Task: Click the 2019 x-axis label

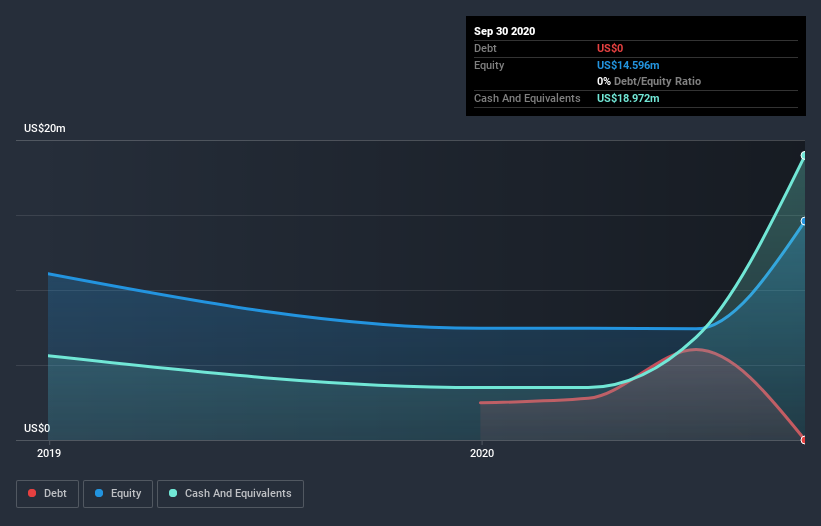Action: coord(49,453)
